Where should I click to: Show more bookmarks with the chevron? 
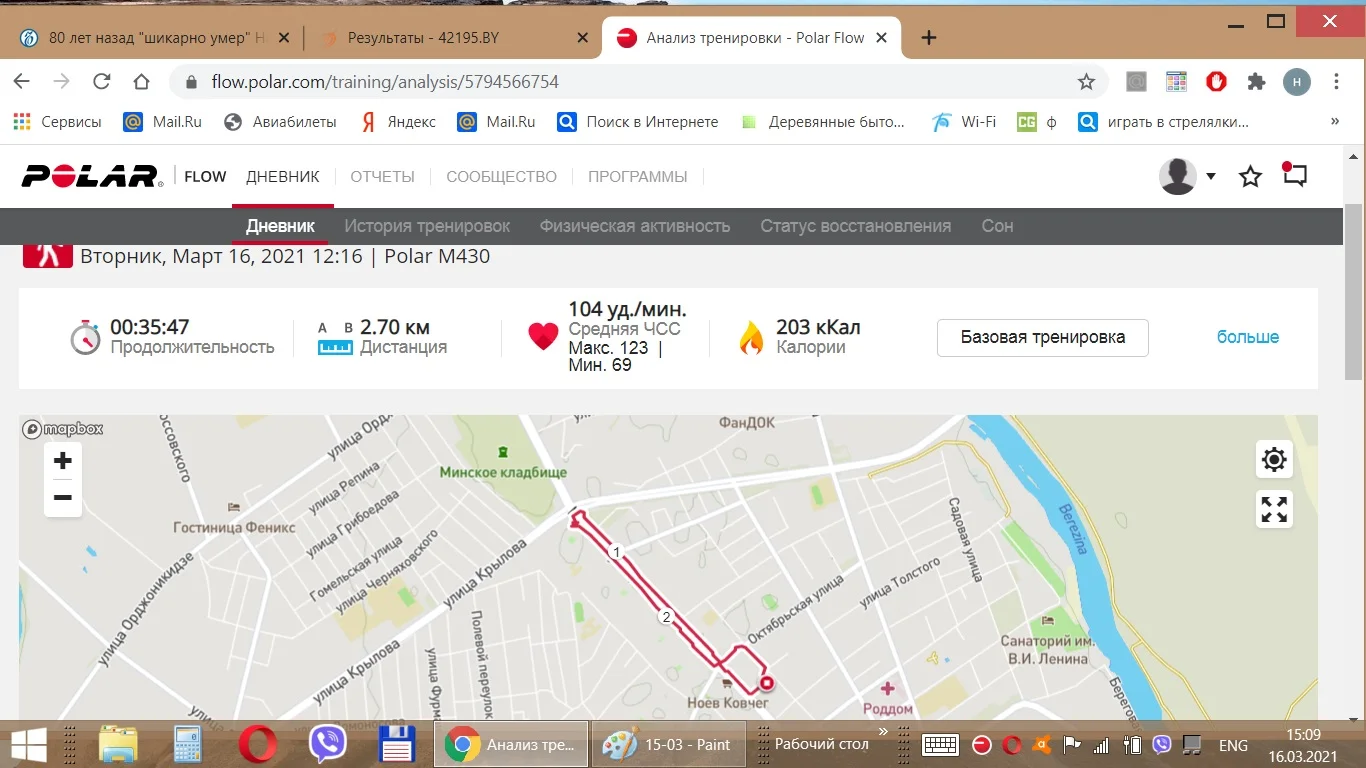[x=1335, y=122]
